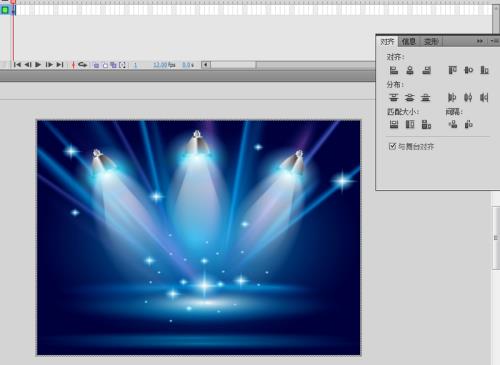The height and width of the screenshot is (365, 500).
Task: Click the align top edge icon
Action: (x=452, y=70)
